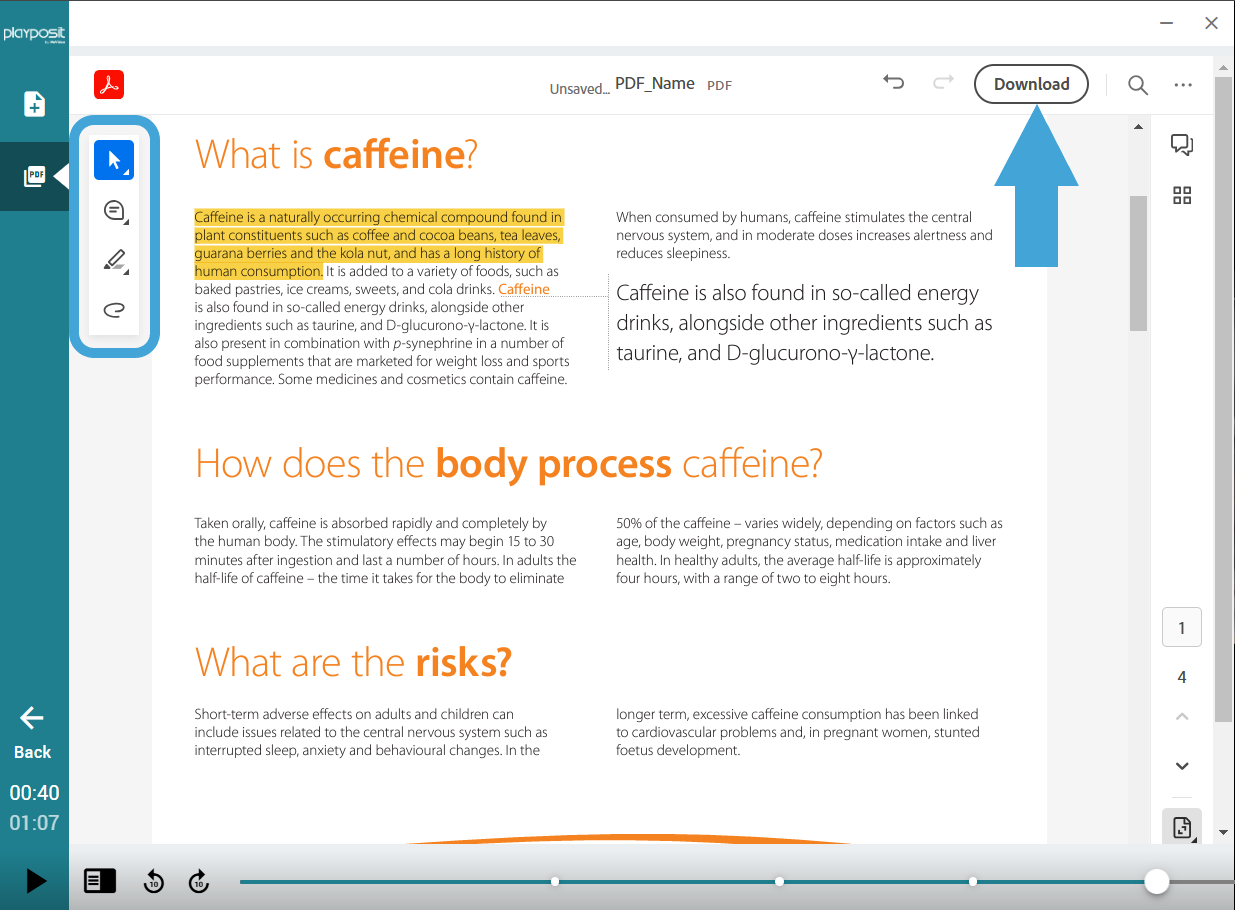The width and height of the screenshot is (1235, 910).
Task: Open the ellipsis more options menu
Action: 1183,85
